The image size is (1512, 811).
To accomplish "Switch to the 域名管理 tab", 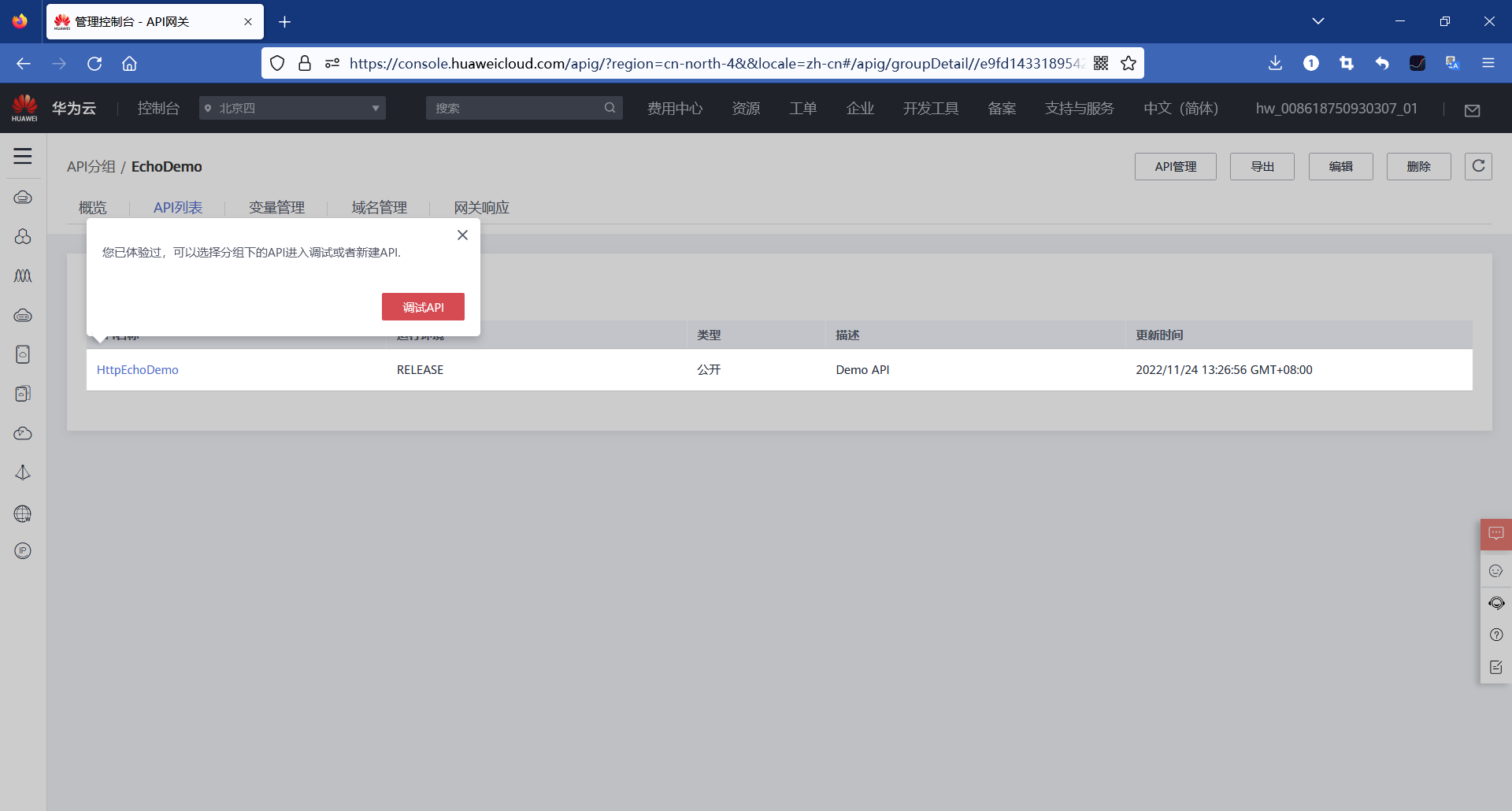I will pyautogui.click(x=380, y=207).
